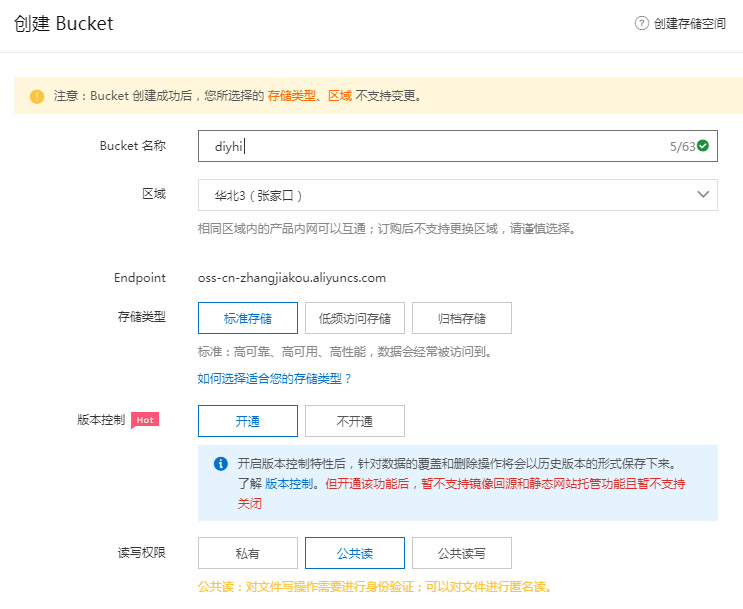
Task: Click the Bucket 名称 input field
Action: 458,146
